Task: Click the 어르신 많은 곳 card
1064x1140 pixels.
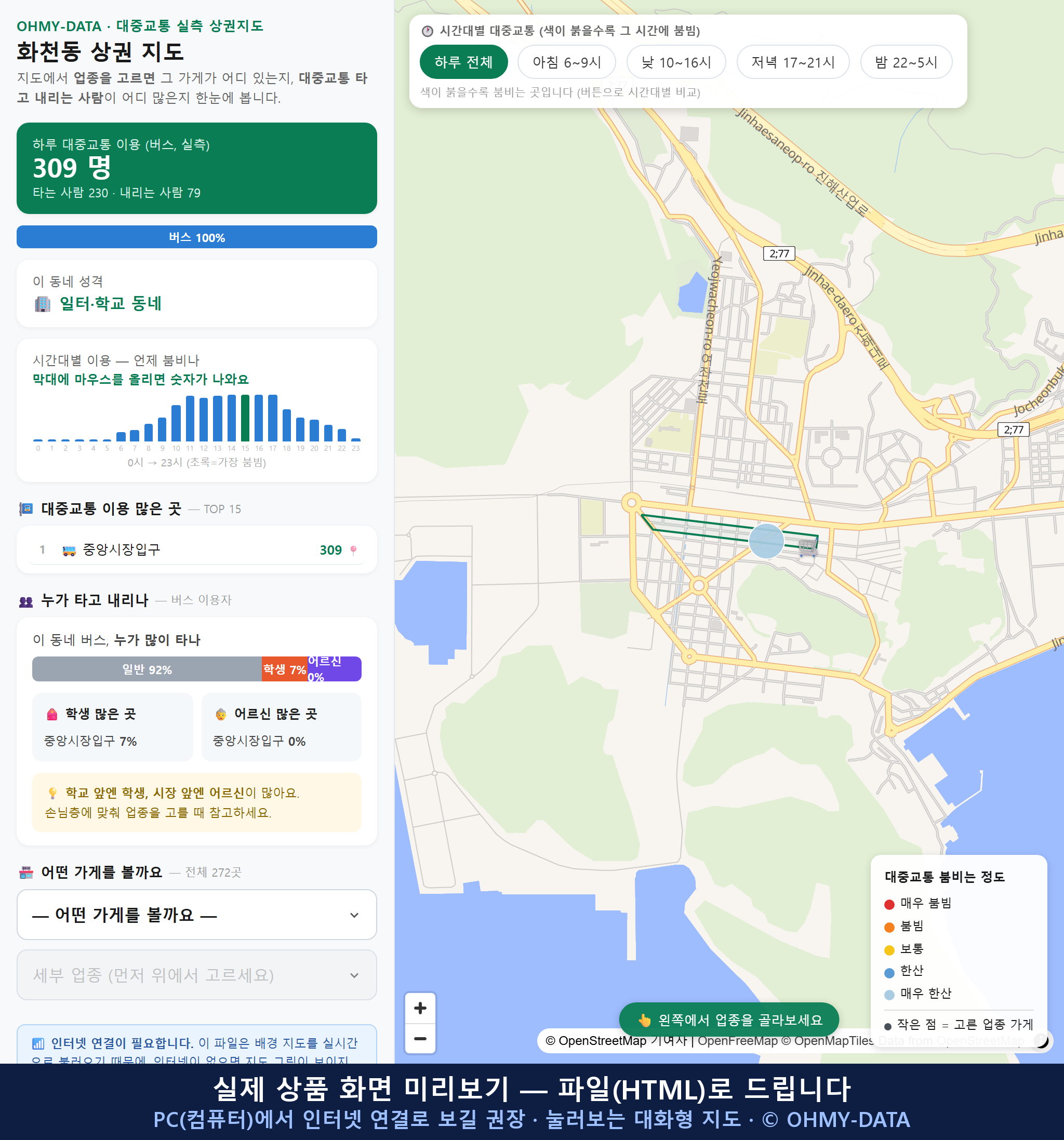Action: pyautogui.click(x=282, y=727)
